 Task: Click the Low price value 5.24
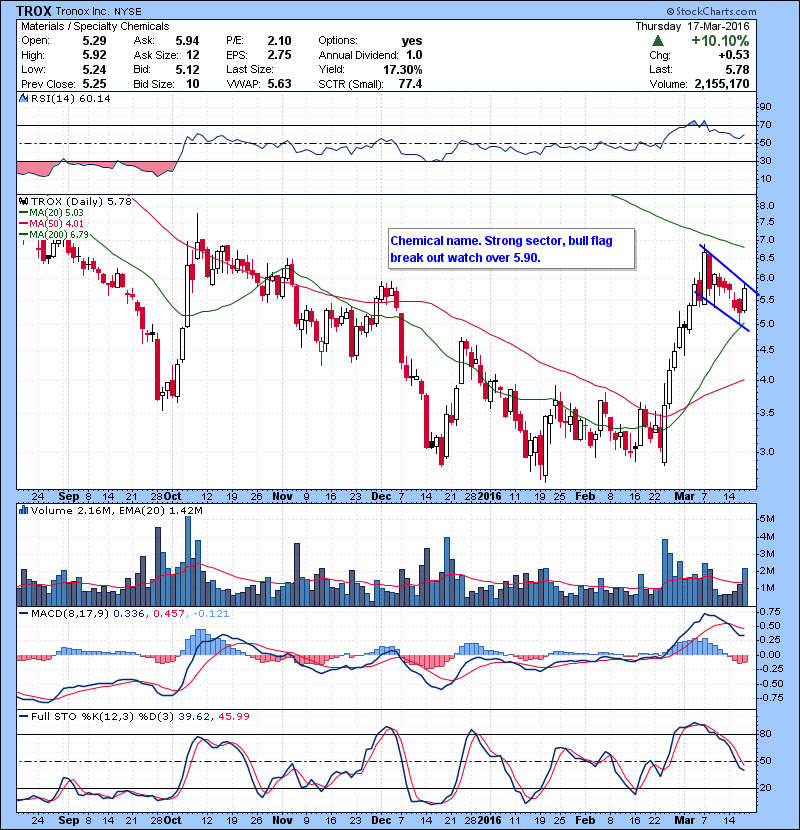(94, 69)
